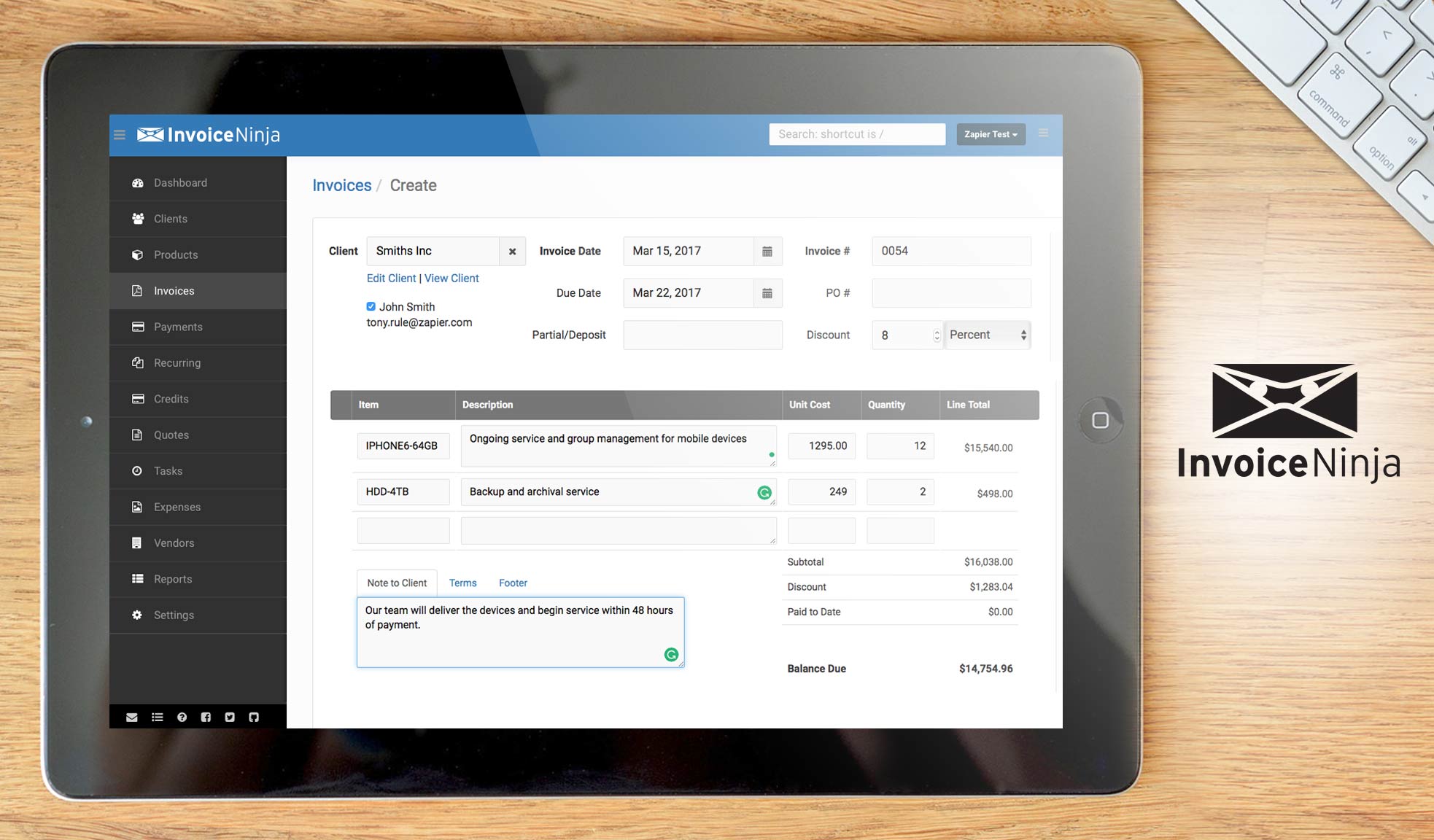1434x840 pixels.
Task: Open the Due Date calendar picker
Action: pos(767,293)
